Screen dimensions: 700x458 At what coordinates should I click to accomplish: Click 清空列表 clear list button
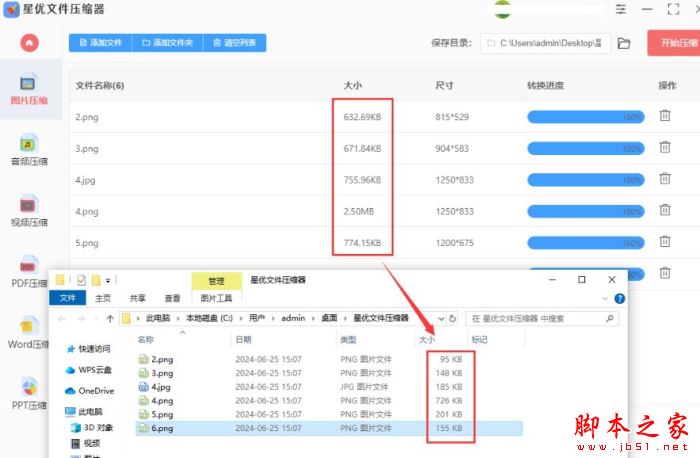coord(234,43)
